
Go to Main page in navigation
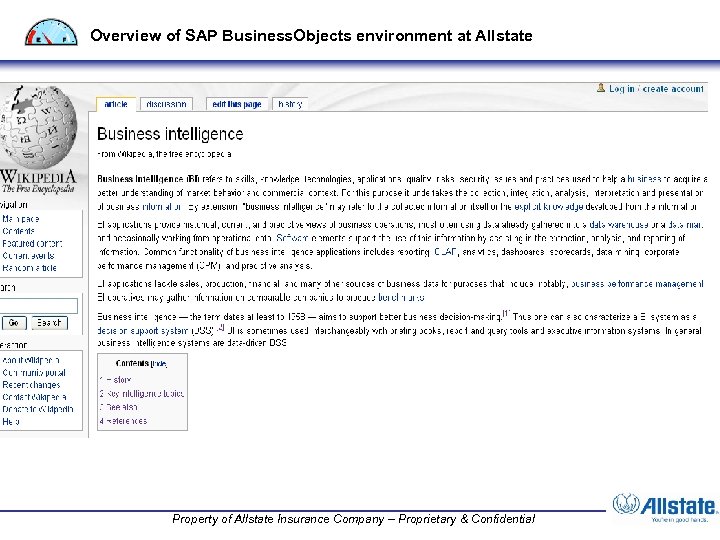pos(21,219)
